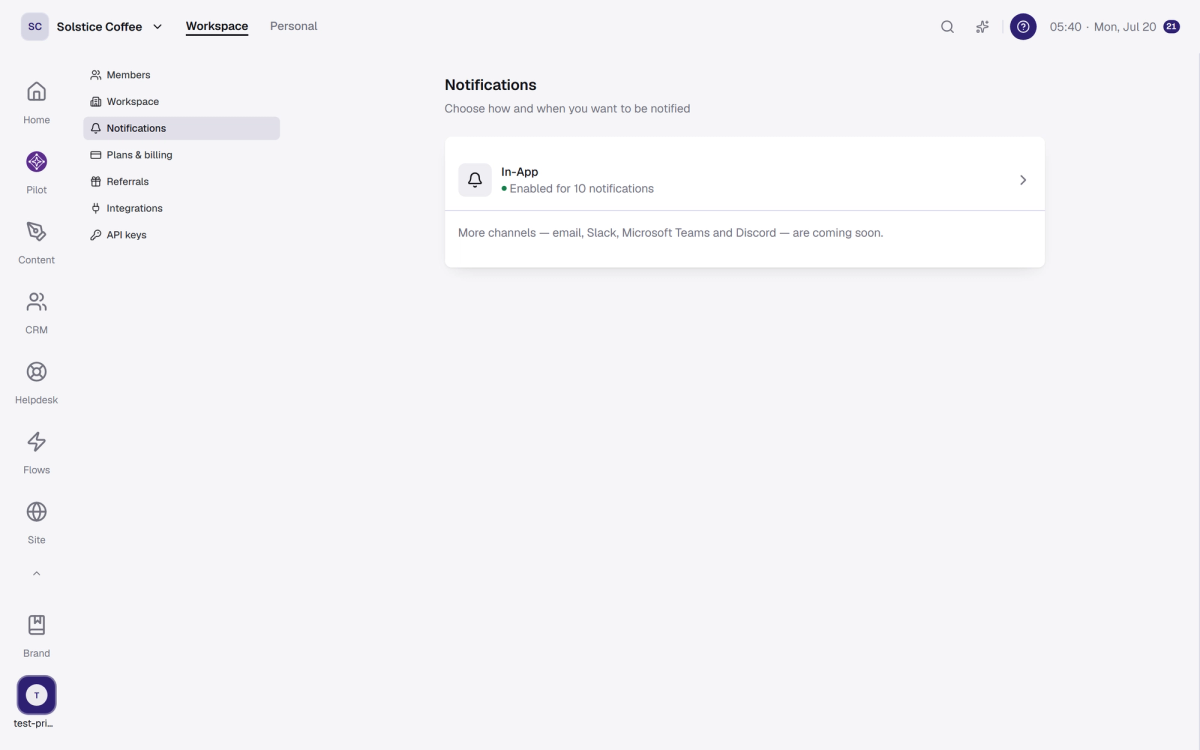Image resolution: width=1200 pixels, height=750 pixels.
Task: Click the 21 notifications badge
Action: click(1171, 27)
